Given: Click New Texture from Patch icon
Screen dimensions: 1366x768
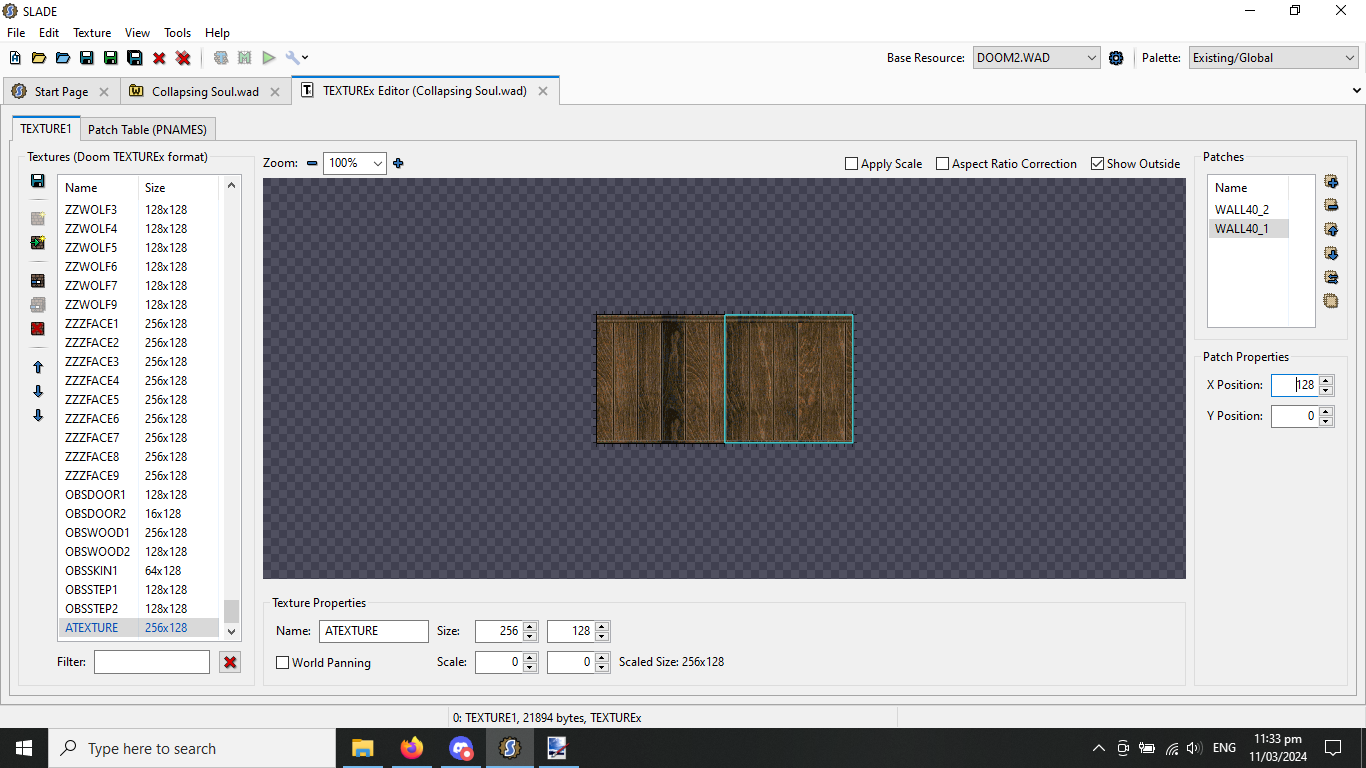Looking at the screenshot, I should (38, 242).
